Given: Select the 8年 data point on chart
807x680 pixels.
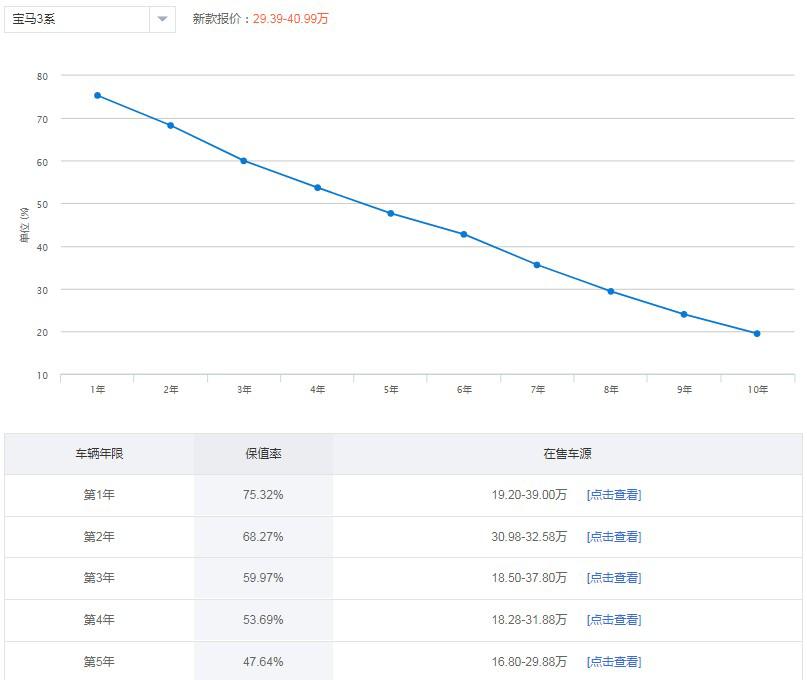Looking at the screenshot, I should (x=611, y=291).
